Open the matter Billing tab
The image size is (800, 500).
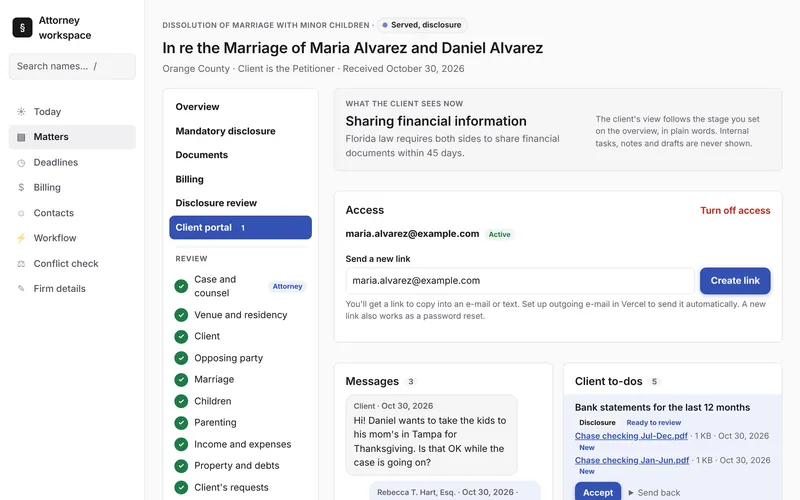coord(240,179)
